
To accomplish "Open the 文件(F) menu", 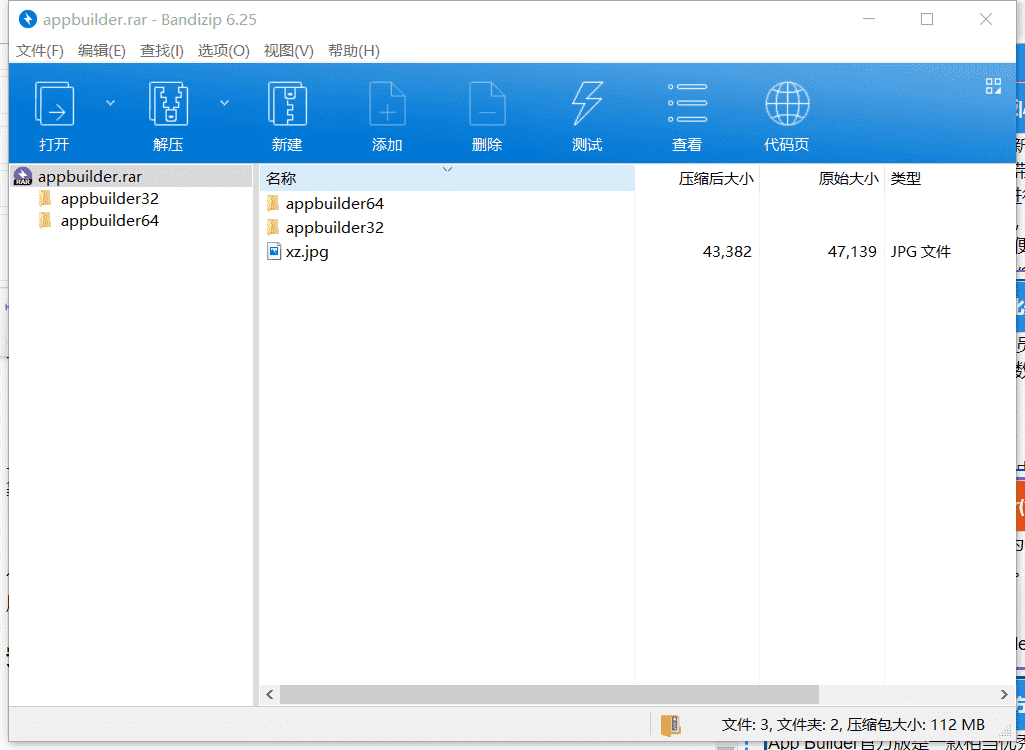I will [40, 51].
